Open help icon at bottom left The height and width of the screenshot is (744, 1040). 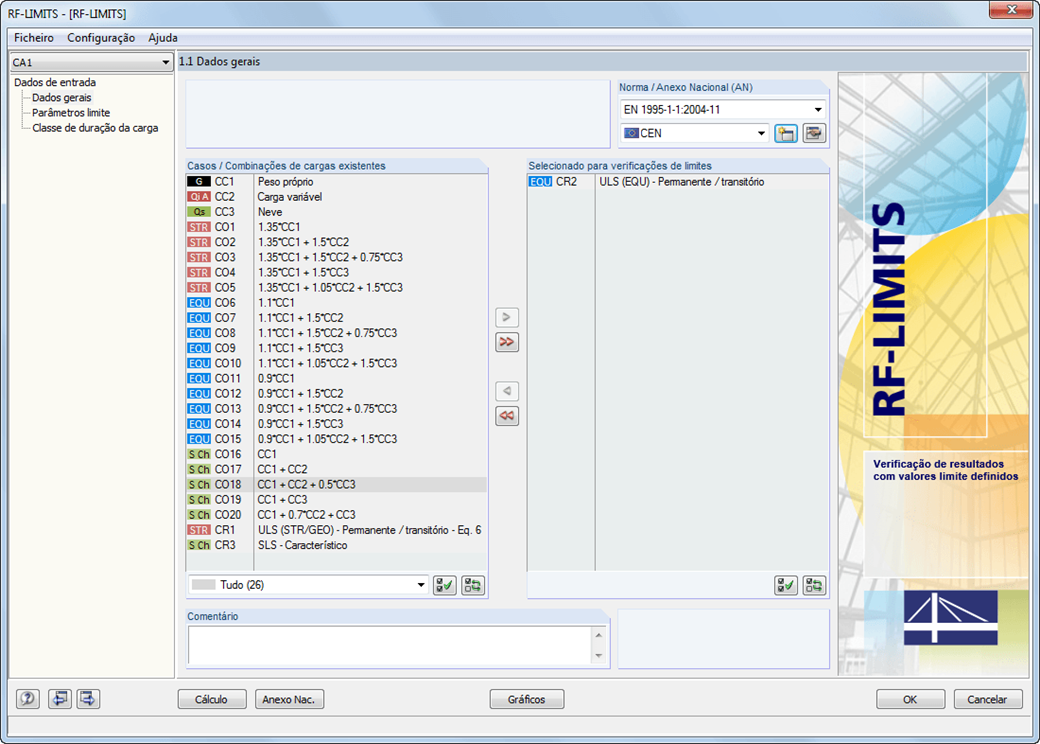(27, 699)
